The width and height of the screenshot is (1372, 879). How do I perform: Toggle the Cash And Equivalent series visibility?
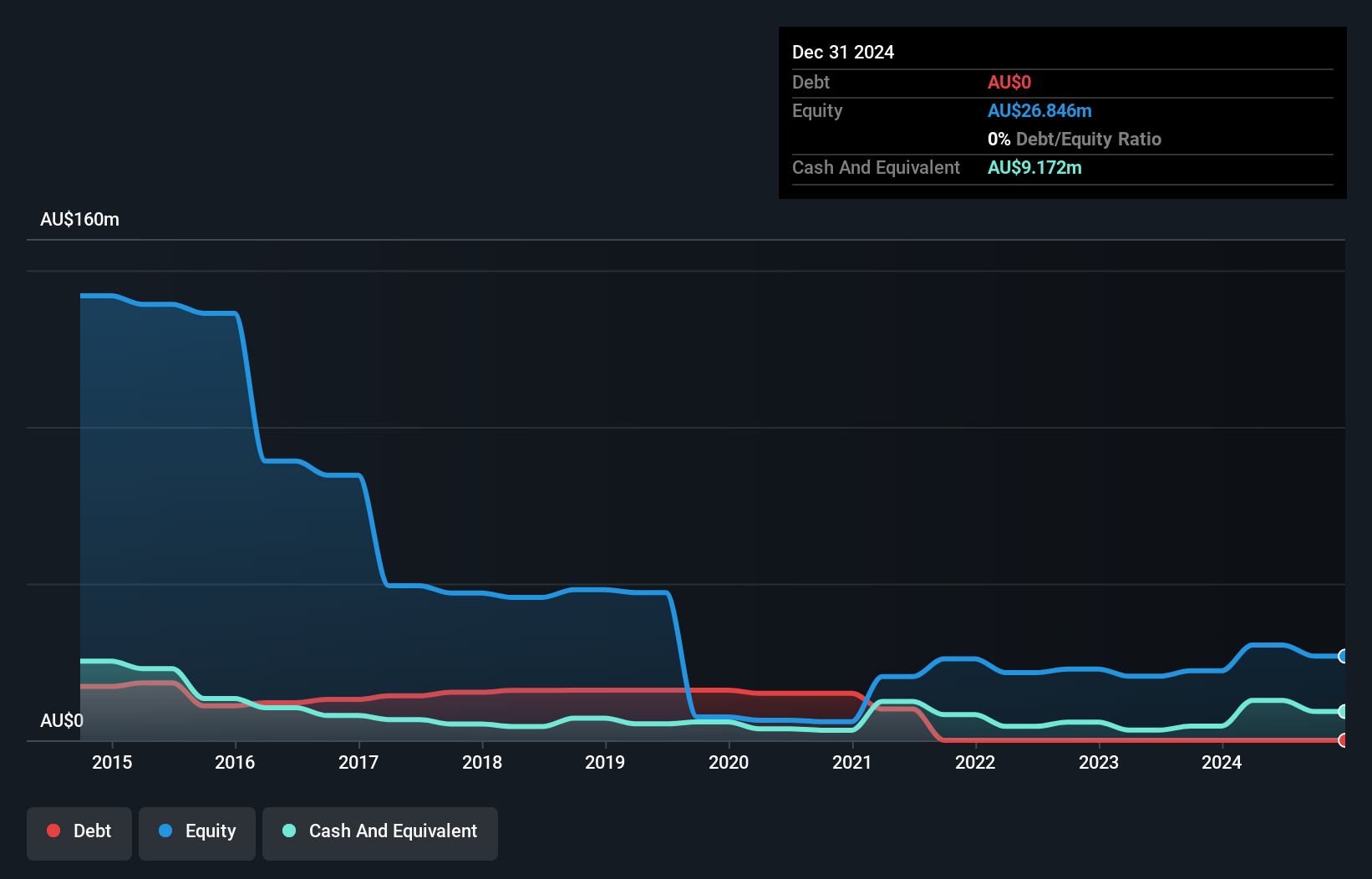point(380,833)
